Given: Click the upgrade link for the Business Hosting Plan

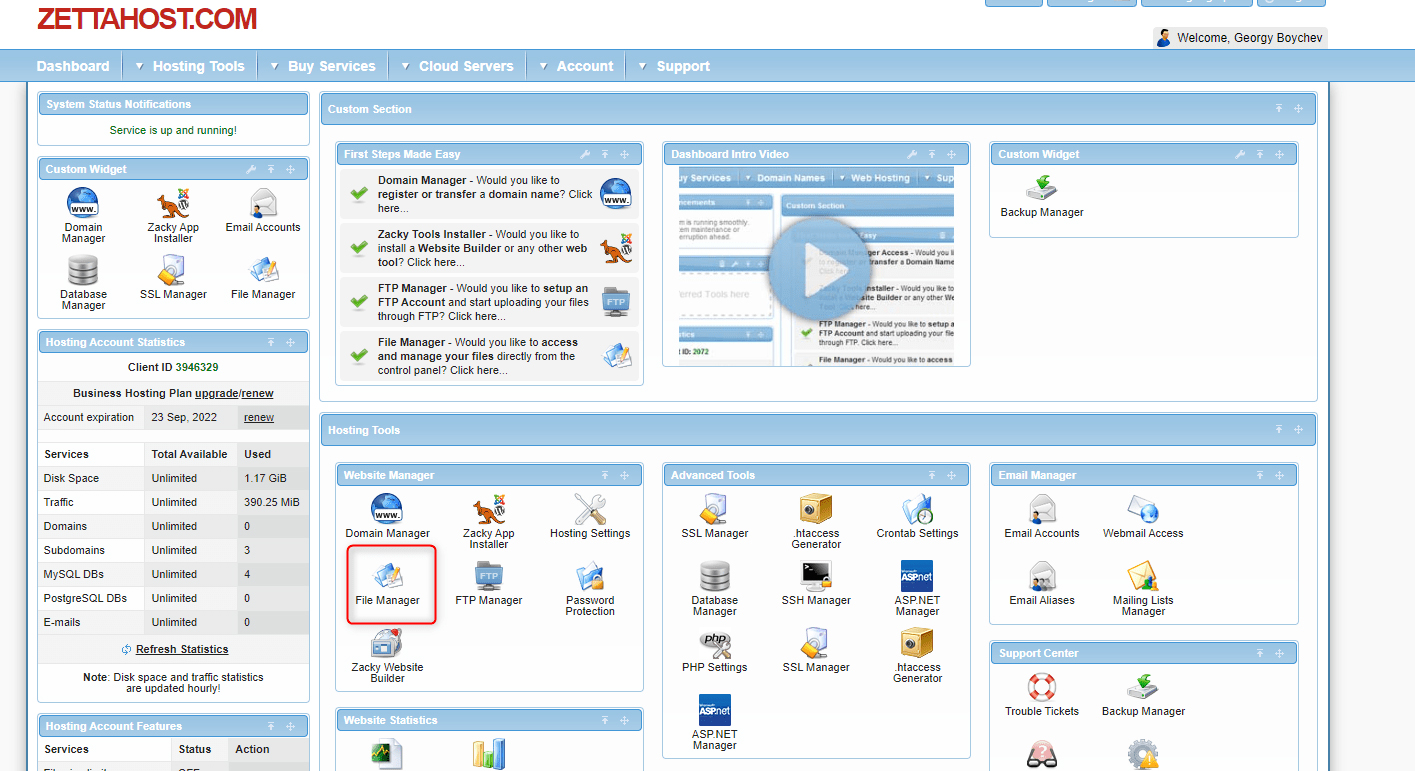Looking at the screenshot, I should point(216,393).
